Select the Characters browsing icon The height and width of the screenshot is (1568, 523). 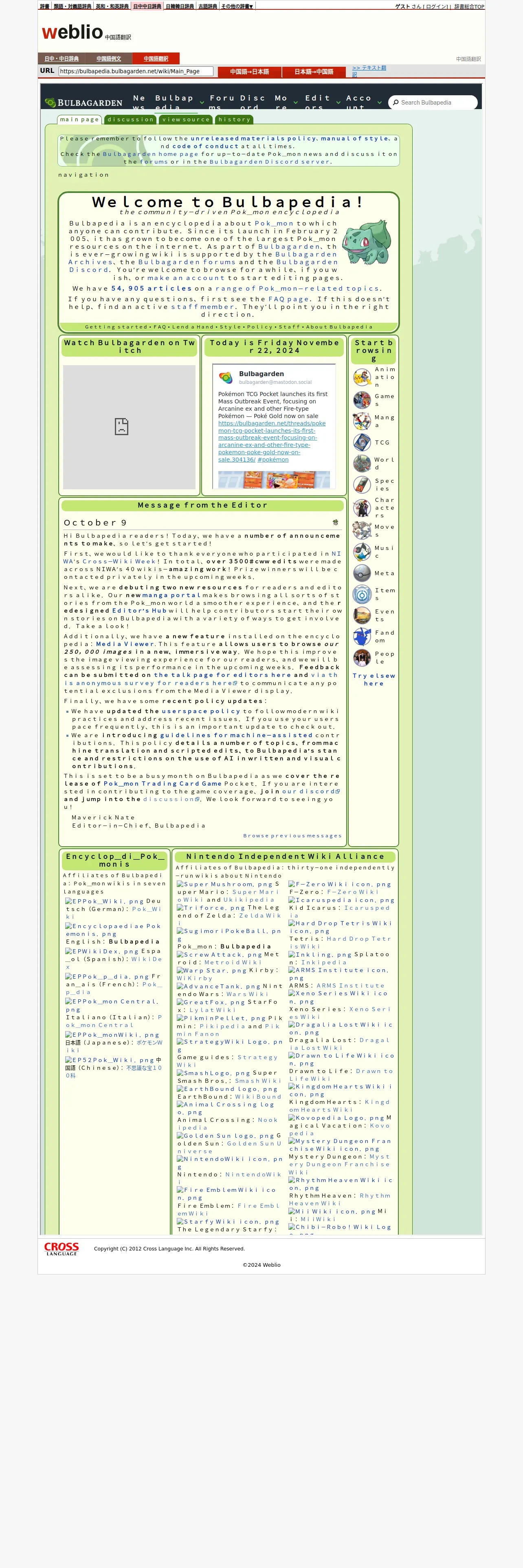[x=362, y=508]
